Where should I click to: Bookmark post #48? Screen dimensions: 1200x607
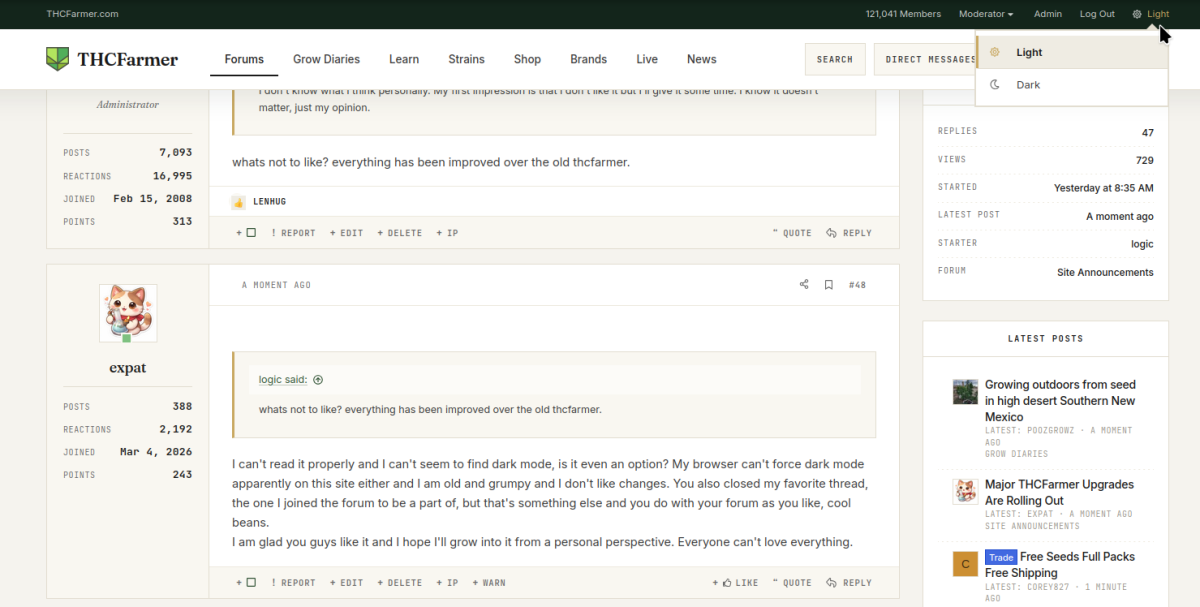(x=829, y=285)
